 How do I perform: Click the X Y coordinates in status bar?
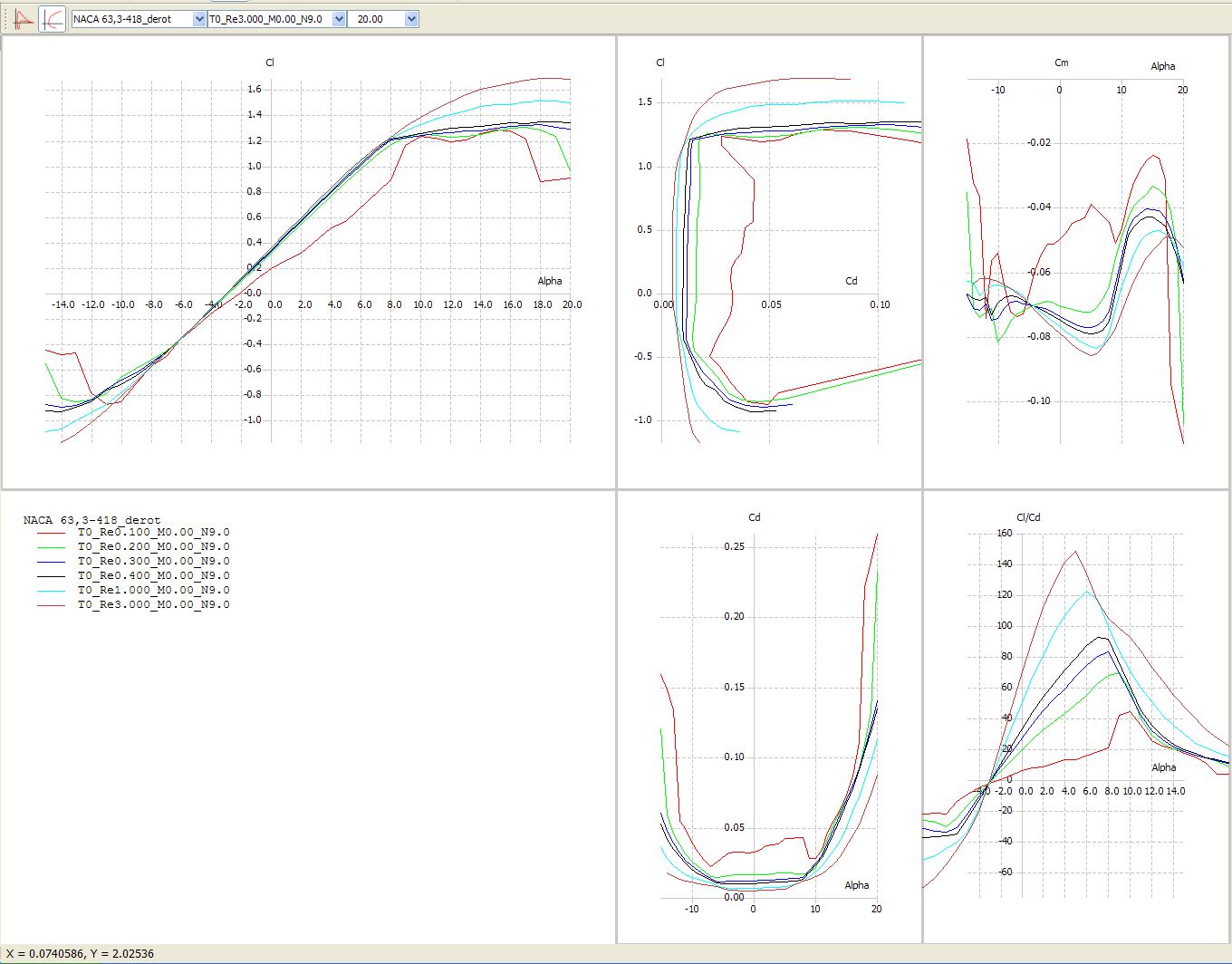tap(80, 954)
